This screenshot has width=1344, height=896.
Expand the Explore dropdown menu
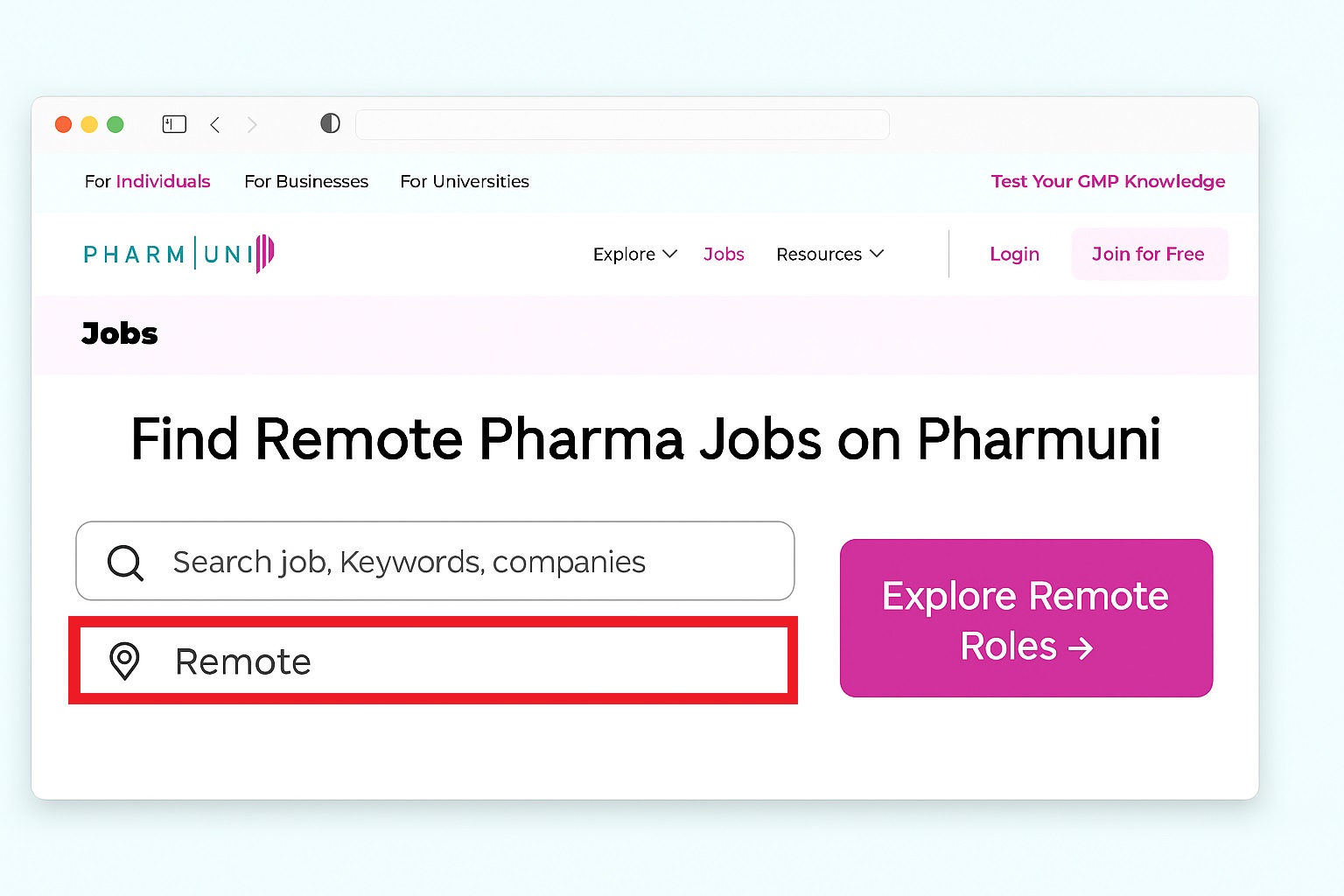pyautogui.click(x=634, y=255)
